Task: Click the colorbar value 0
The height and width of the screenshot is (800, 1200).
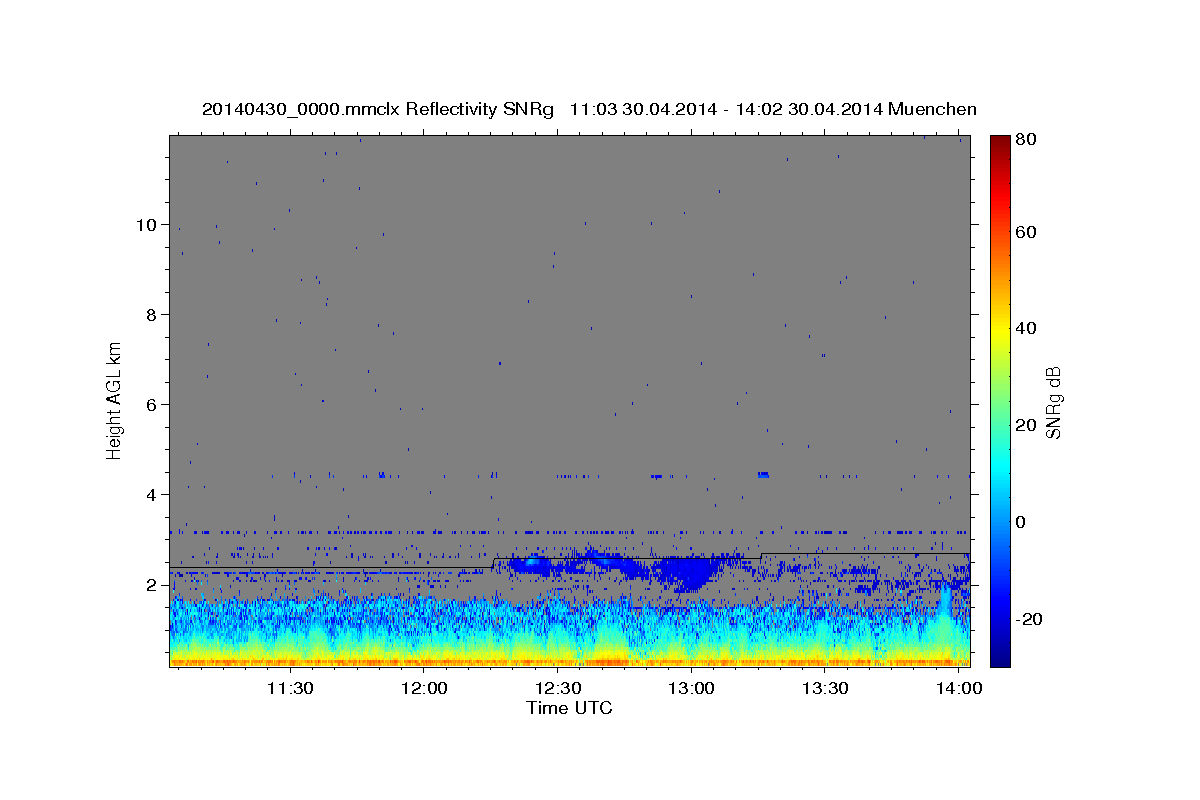Action: coord(1021,522)
